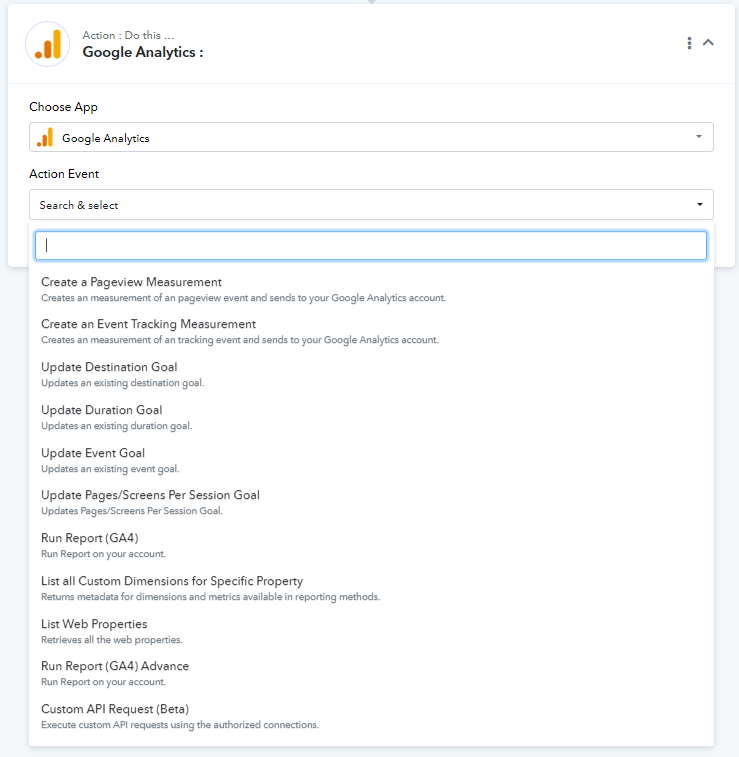739x757 pixels.
Task: Select Run Report (GA4) option
Action: tap(371, 545)
